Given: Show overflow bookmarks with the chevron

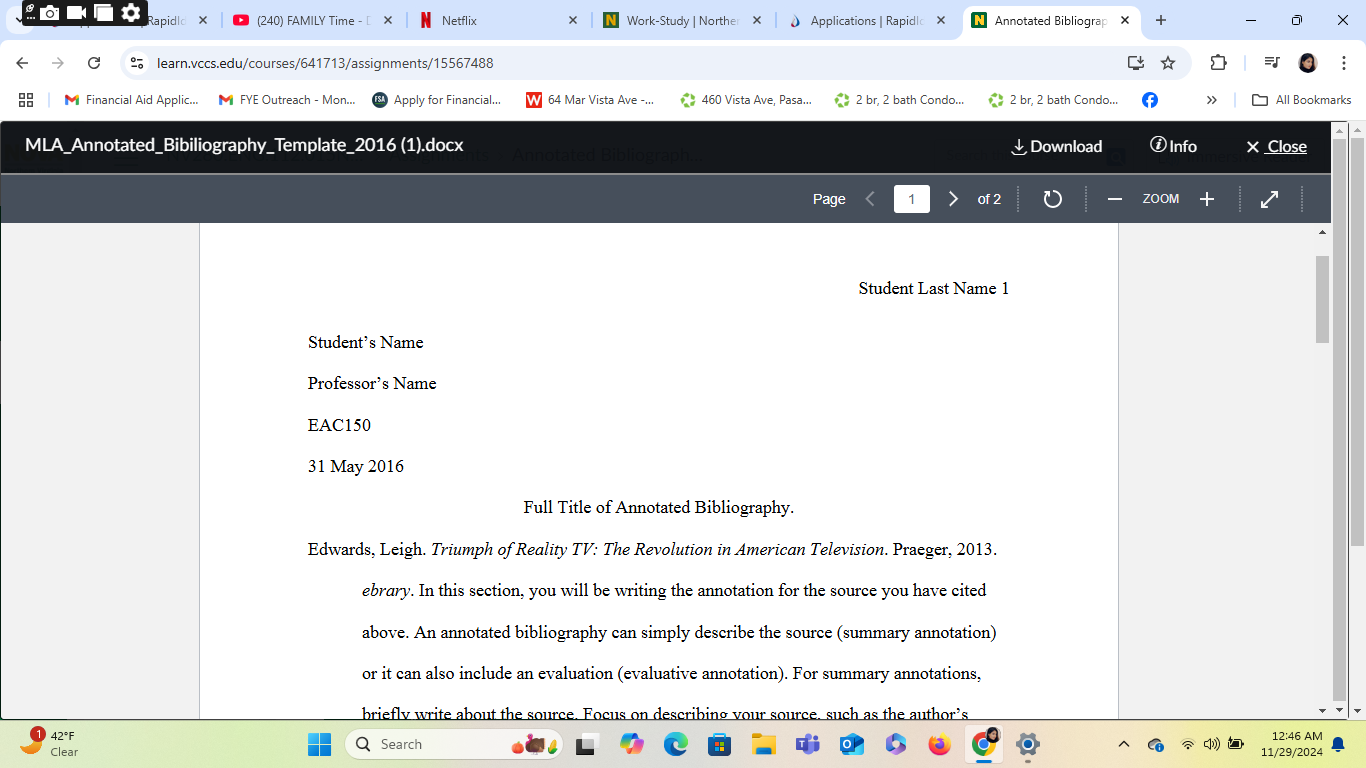Looking at the screenshot, I should (1211, 99).
